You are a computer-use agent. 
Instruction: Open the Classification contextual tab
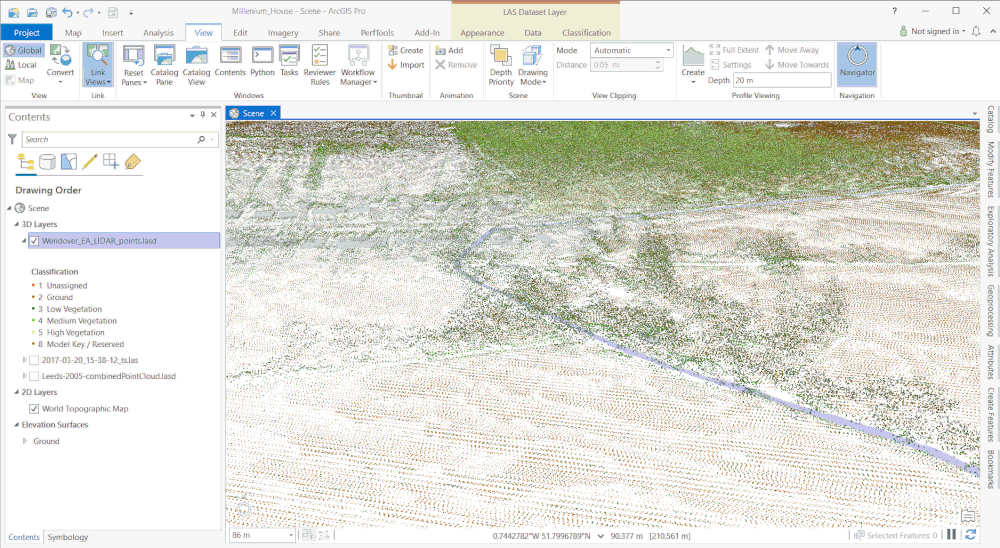586,33
